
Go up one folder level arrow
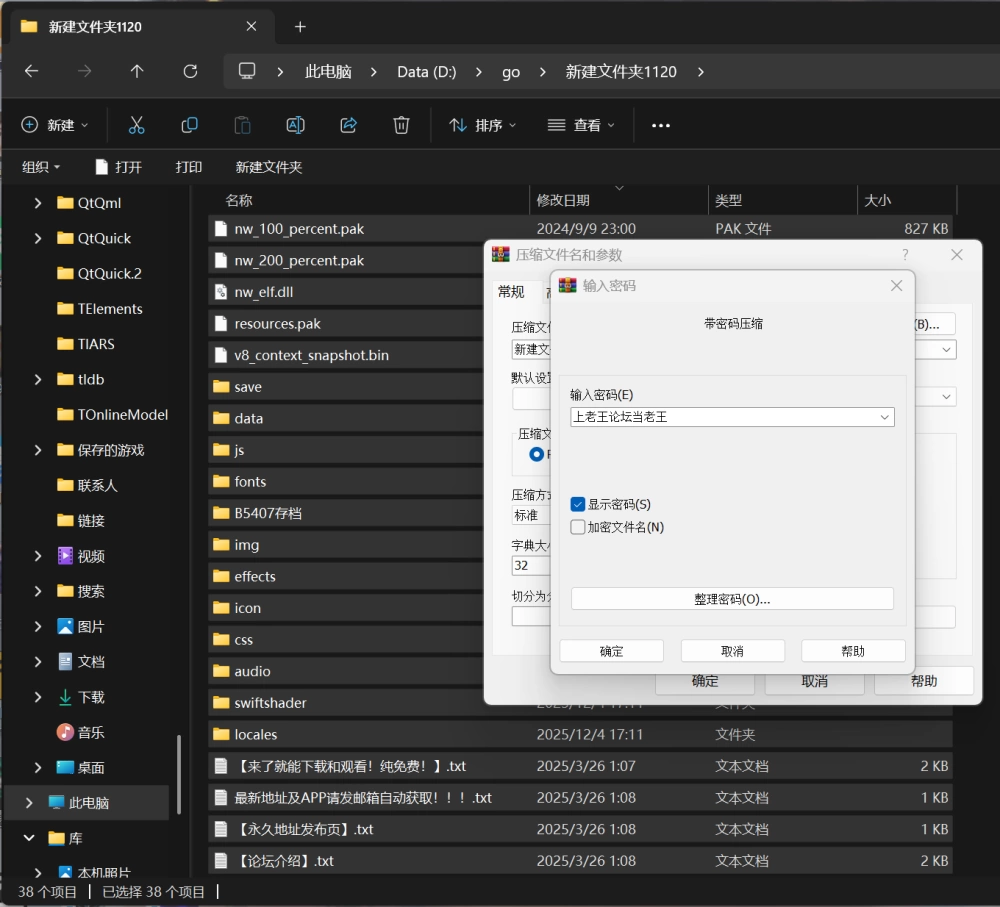point(137,71)
